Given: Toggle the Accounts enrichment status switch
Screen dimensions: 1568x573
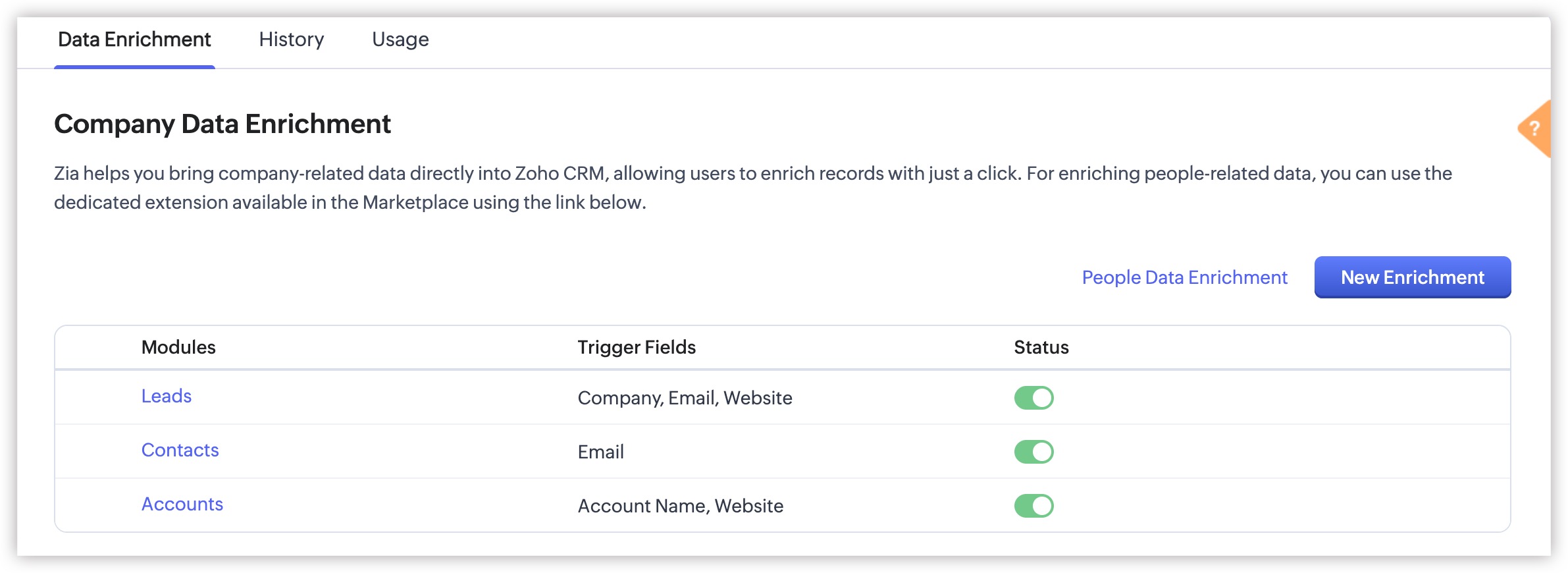Looking at the screenshot, I should pos(1033,506).
